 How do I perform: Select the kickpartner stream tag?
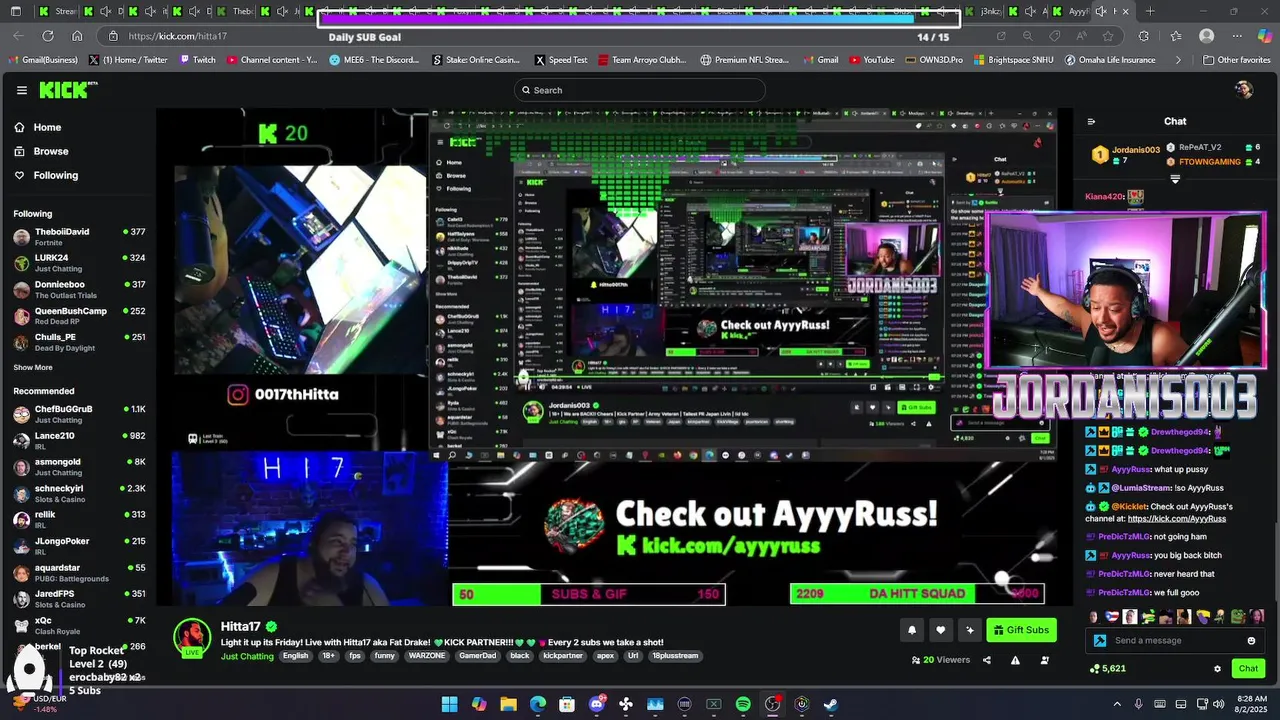tap(561, 656)
